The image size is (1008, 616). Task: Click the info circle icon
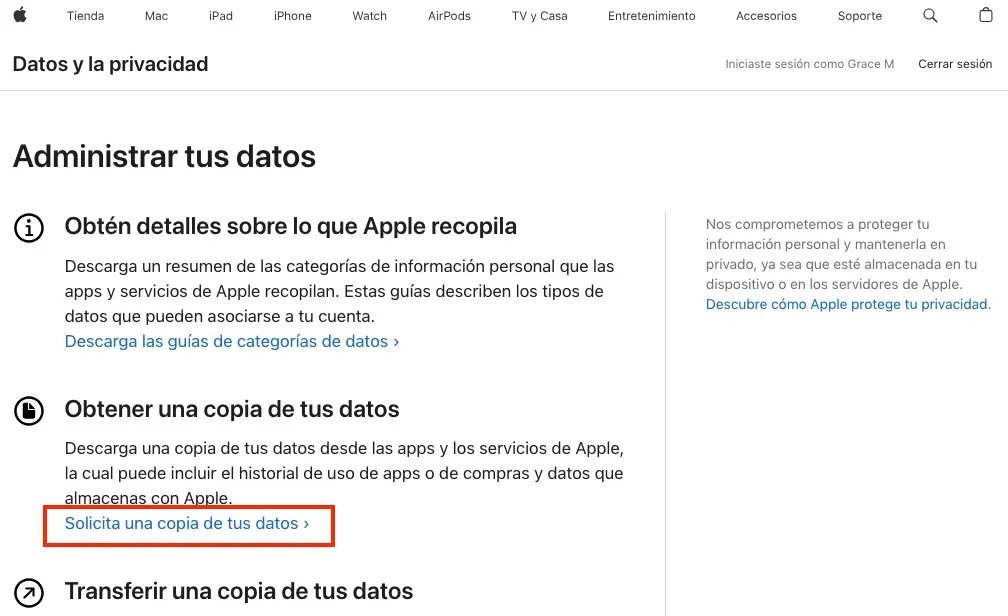29,228
